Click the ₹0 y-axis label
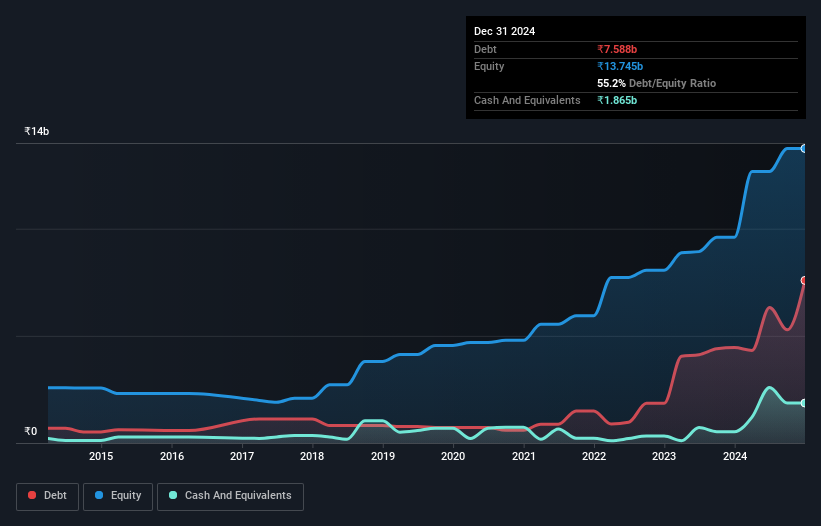This screenshot has height=526, width=821. coord(31,431)
